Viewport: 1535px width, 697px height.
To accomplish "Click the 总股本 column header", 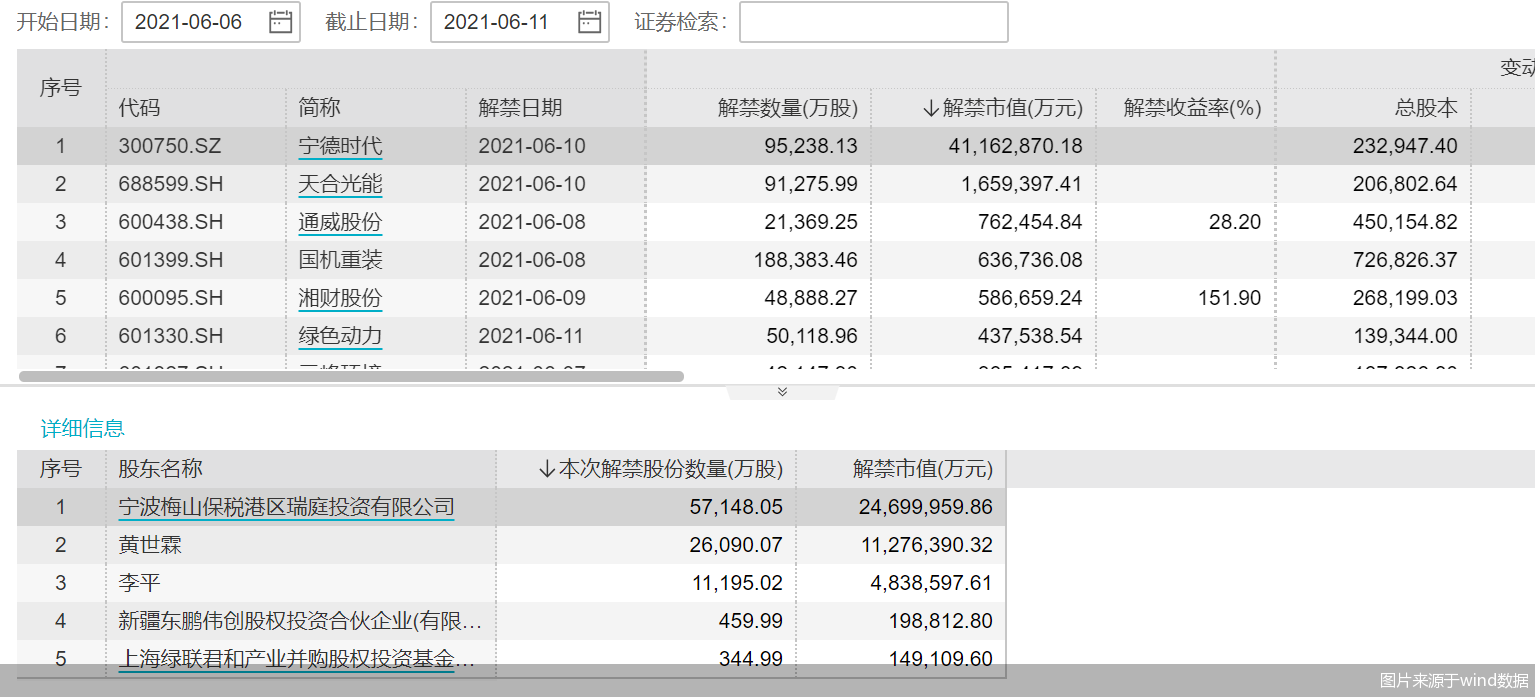I will coord(1426,108).
